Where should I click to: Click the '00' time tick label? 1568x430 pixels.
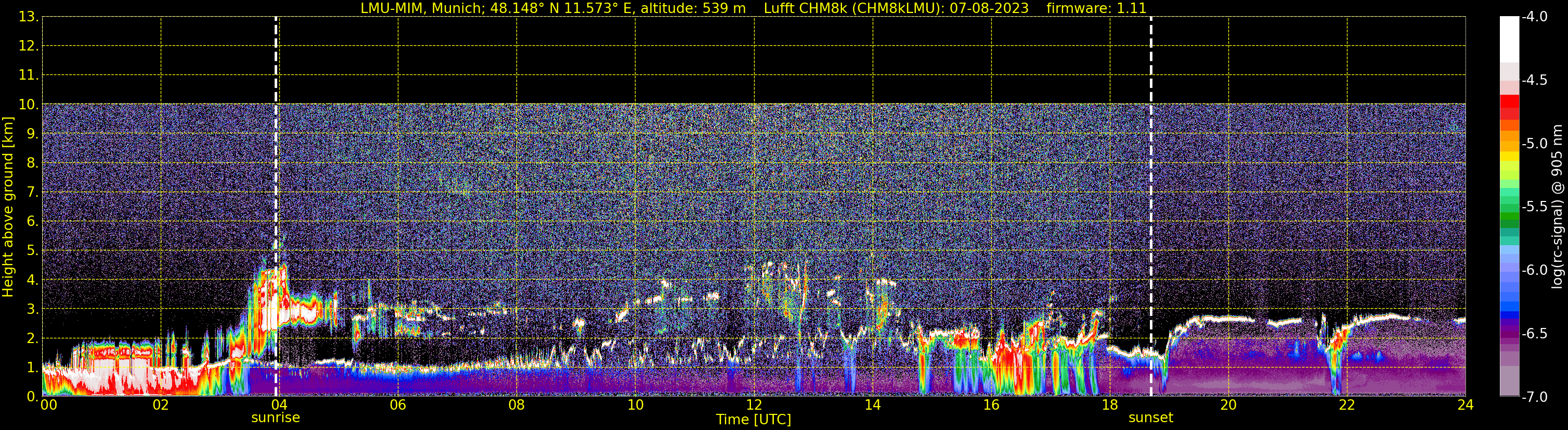click(x=49, y=405)
